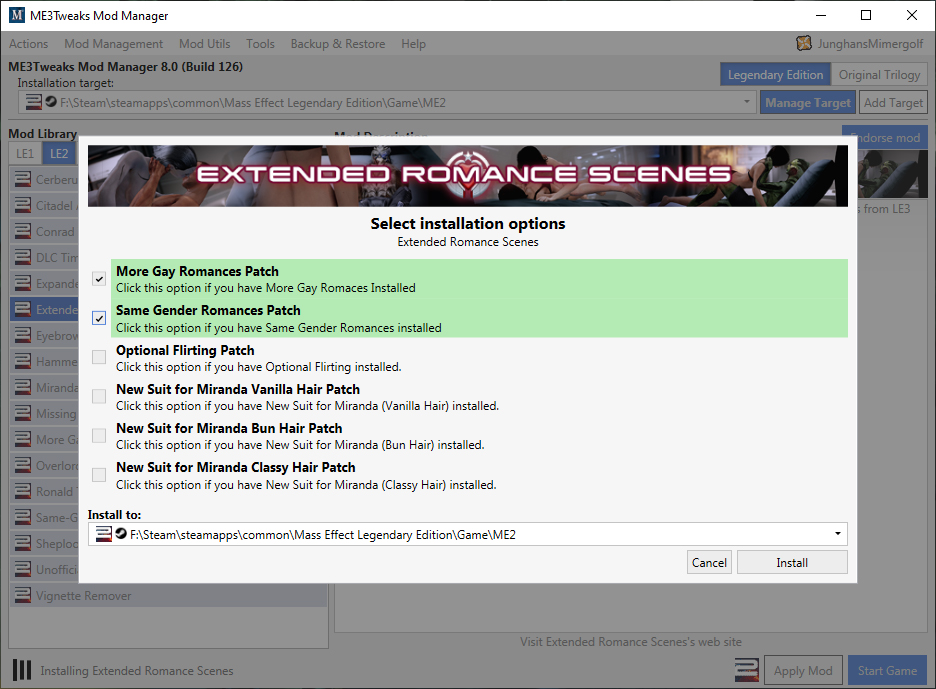The image size is (936, 689).
Task: Select the LE2 mod library tab
Action: pyautogui.click(x=59, y=153)
